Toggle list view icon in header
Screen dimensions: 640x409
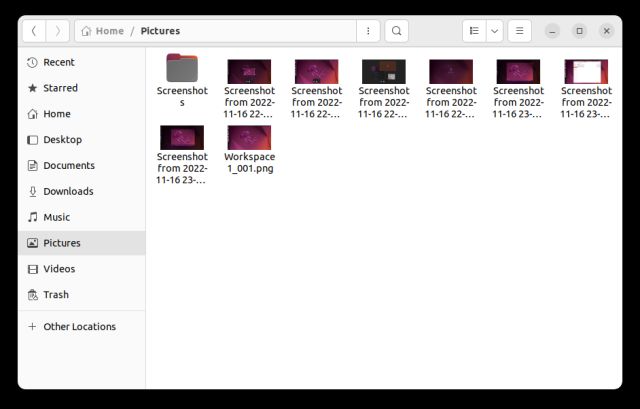coord(474,31)
